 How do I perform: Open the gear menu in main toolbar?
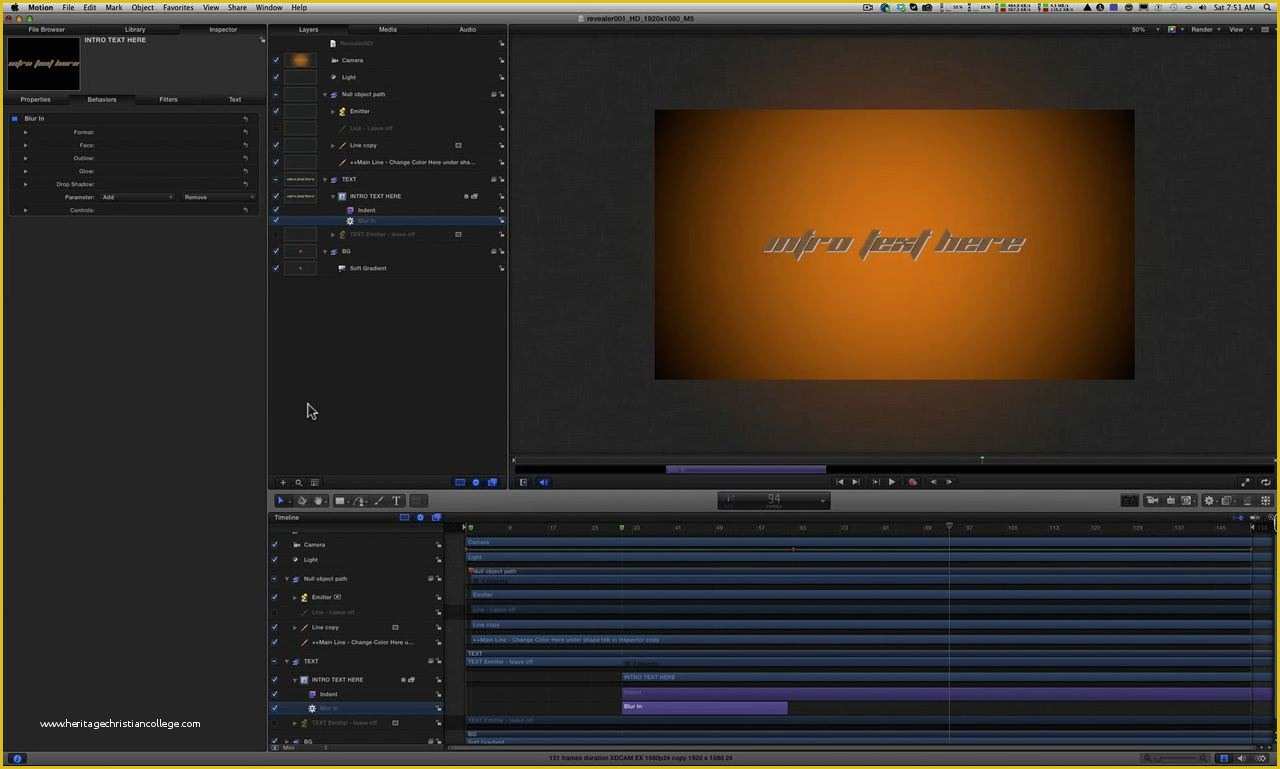click(x=1209, y=500)
